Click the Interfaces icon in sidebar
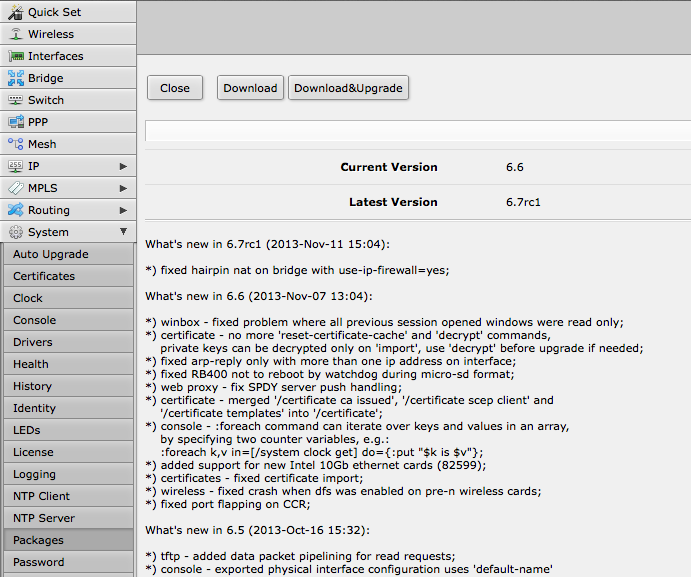Screen dimensions: 691x577 point(15,56)
